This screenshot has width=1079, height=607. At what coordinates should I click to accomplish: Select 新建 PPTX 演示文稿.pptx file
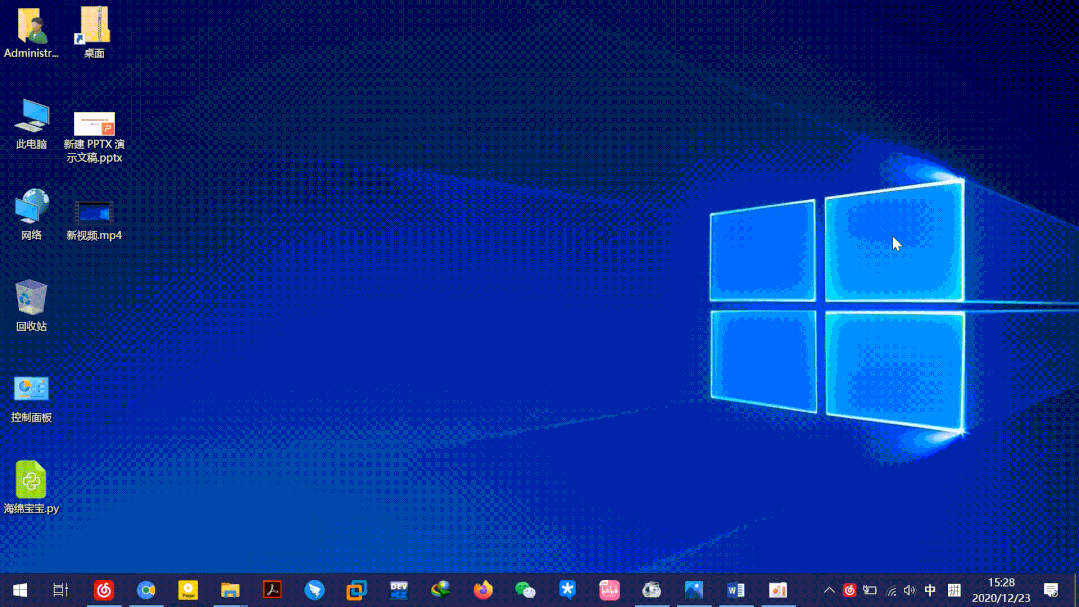pyautogui.click(x=94, y=138)
